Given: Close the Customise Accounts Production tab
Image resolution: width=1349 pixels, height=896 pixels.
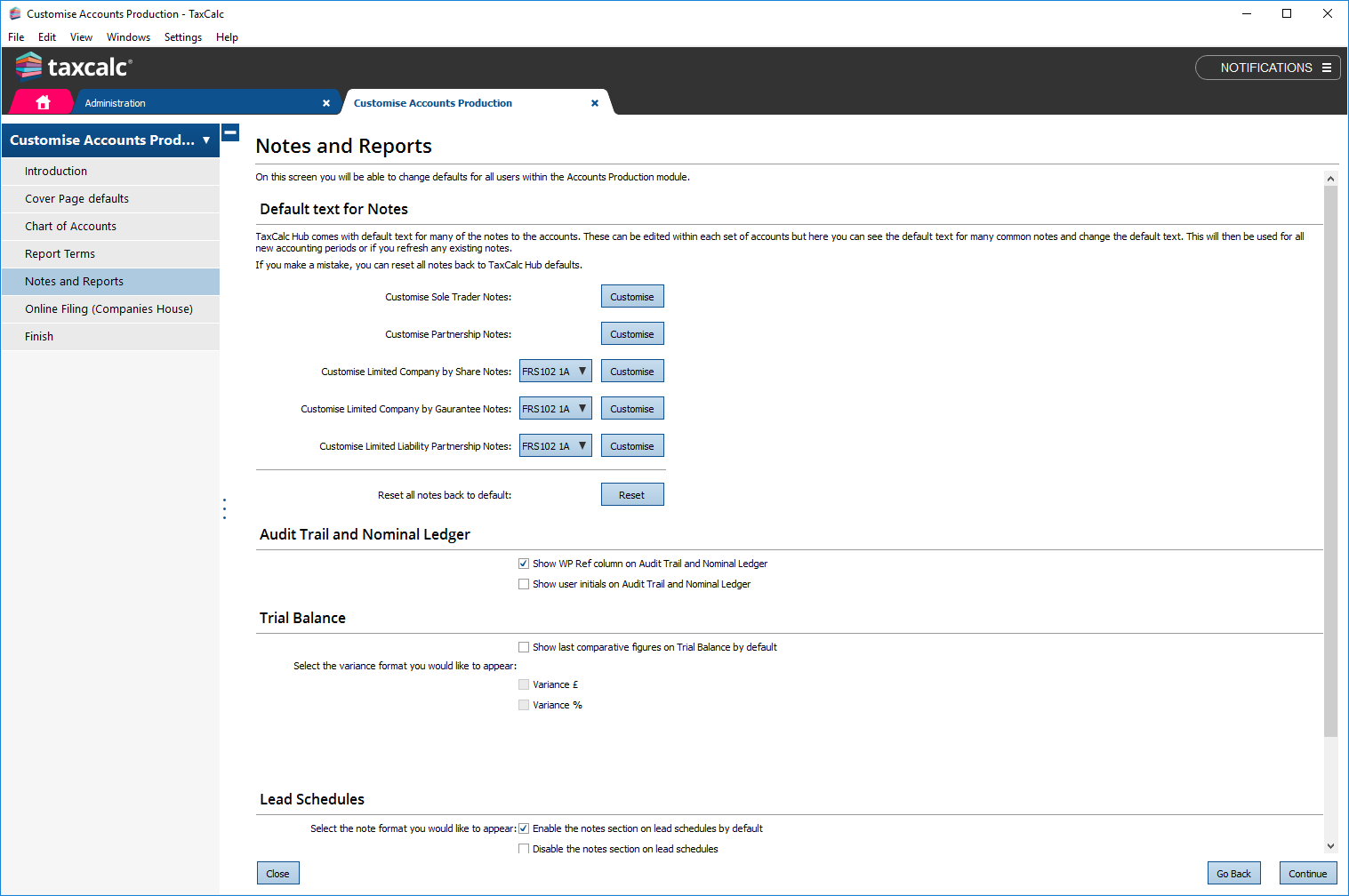Looking at the screenshot, I should [x=595, y=103].
